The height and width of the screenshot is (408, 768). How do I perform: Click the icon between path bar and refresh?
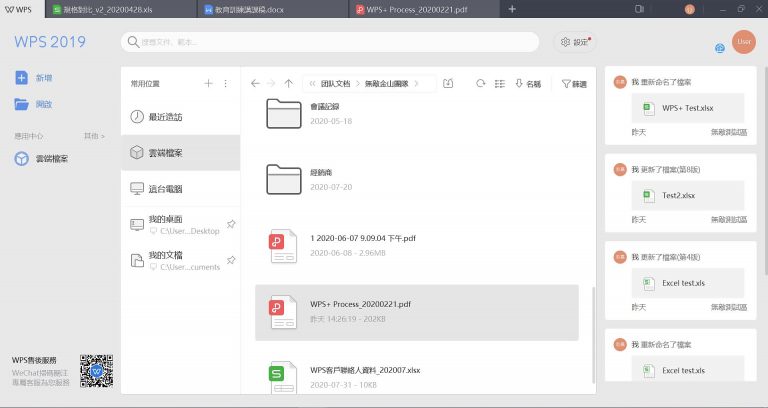coord(448,83)
